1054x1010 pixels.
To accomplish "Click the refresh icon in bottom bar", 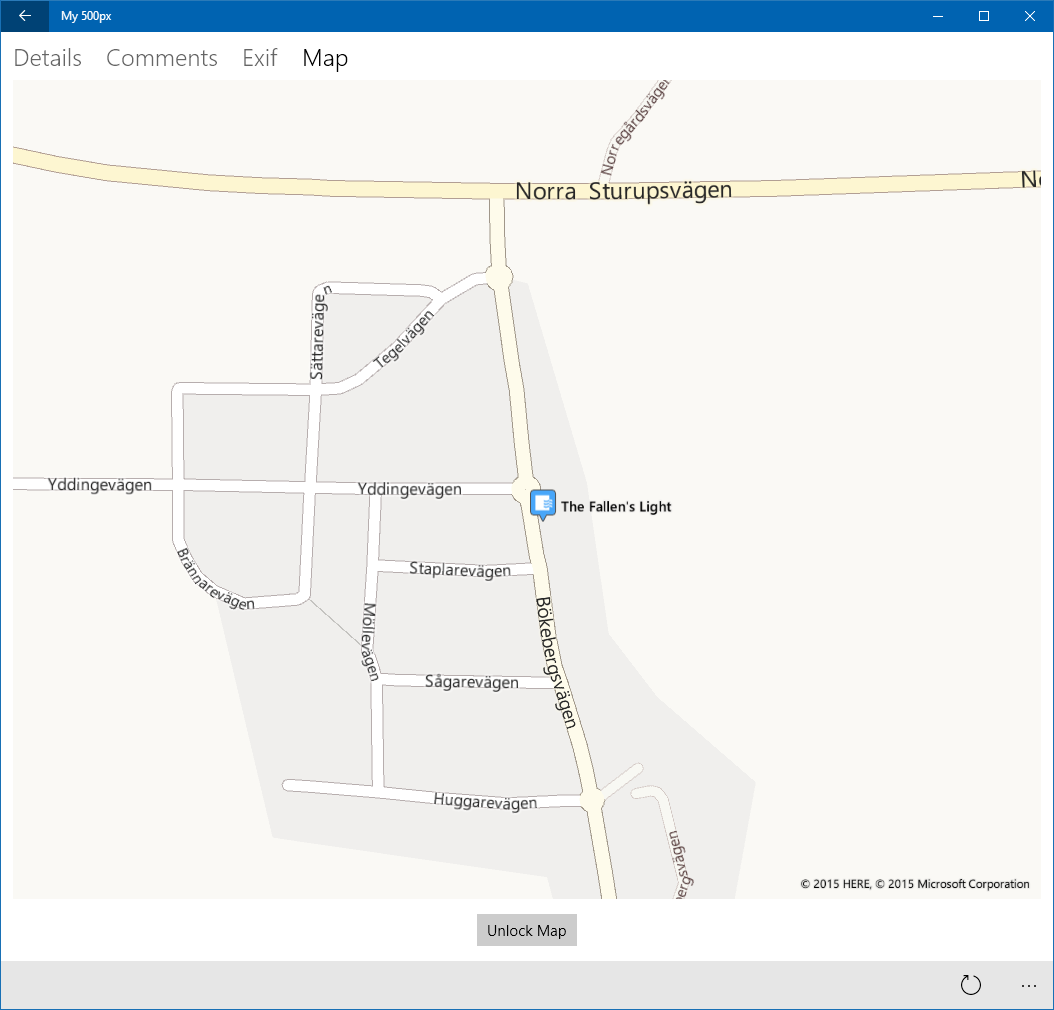I will tap(970, 984).
